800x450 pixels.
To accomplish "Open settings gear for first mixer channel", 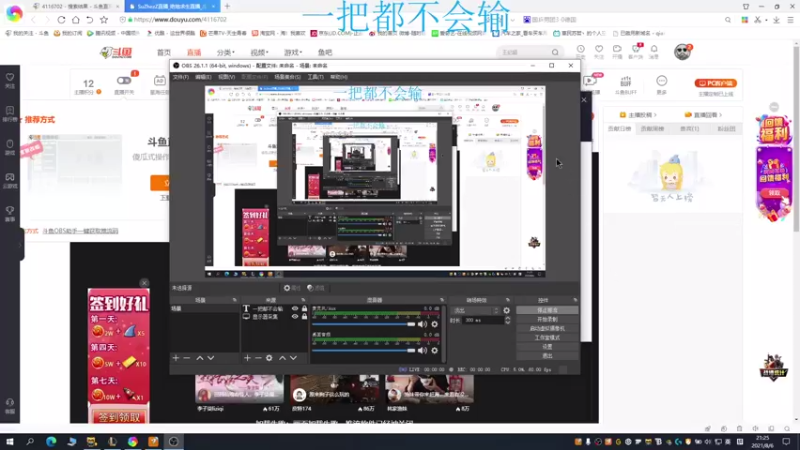I will (435, 324).
